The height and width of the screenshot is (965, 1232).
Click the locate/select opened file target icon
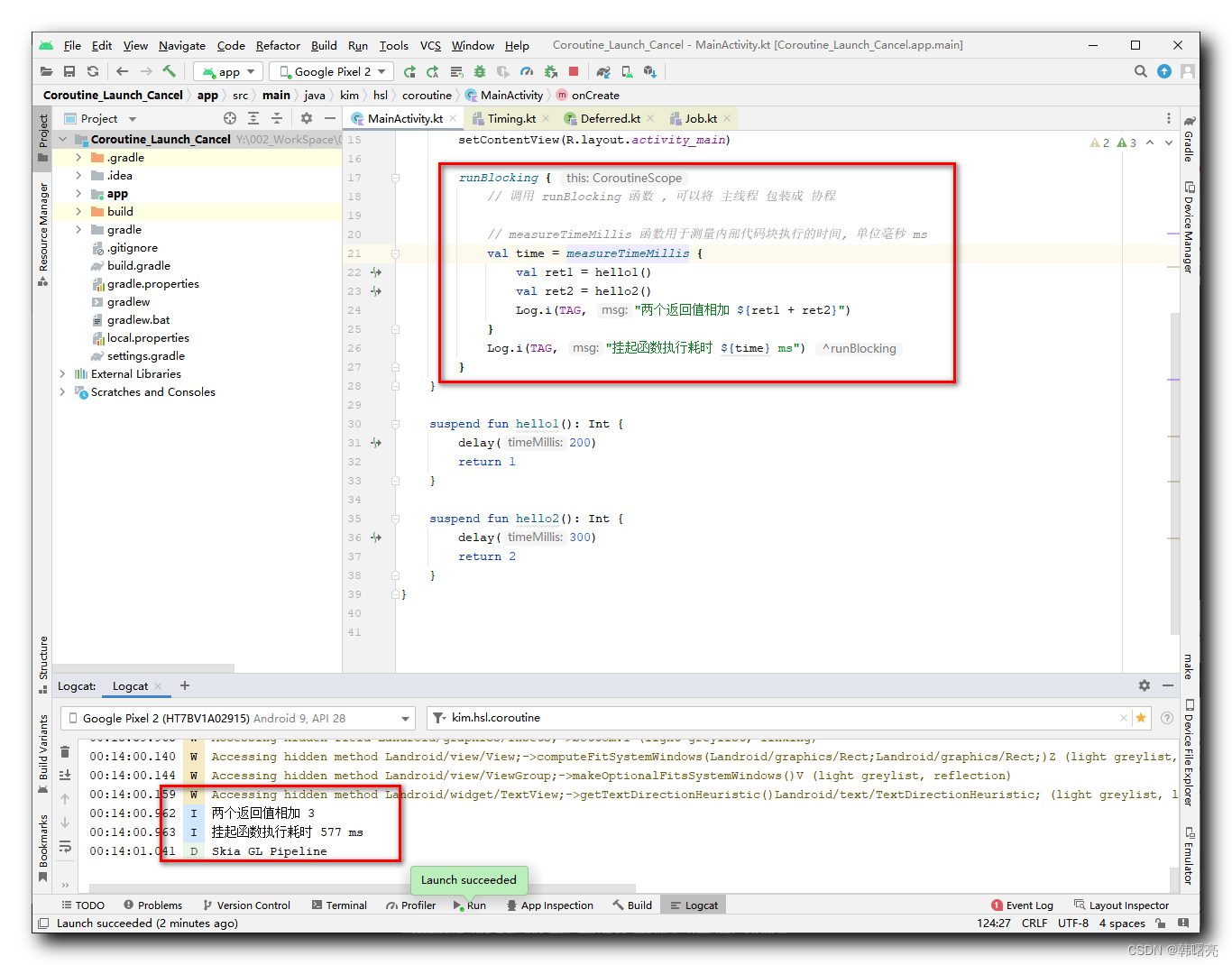230,118
